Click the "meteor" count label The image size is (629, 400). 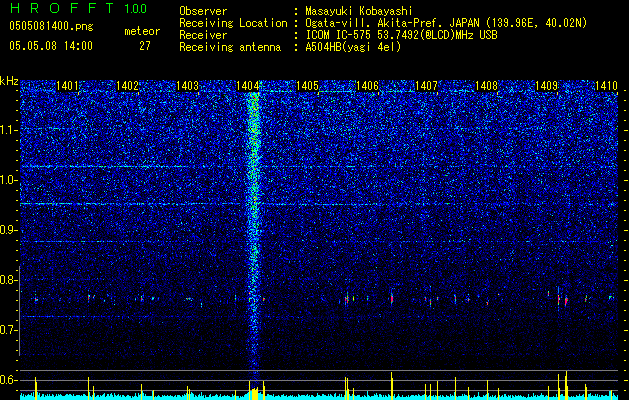click(x=142, y=31)
